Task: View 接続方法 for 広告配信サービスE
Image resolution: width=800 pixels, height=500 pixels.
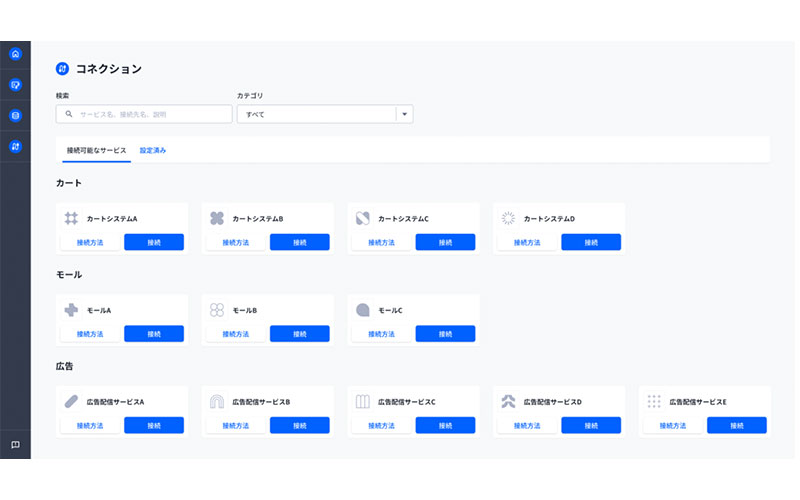Action: pos(673,426)
